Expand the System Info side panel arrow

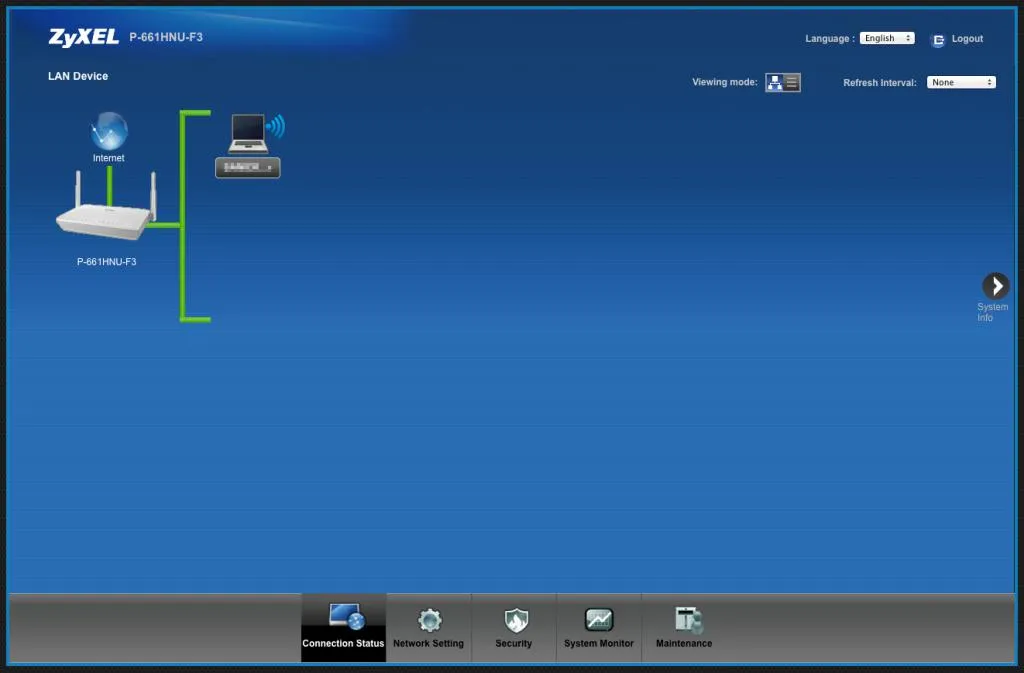click(996, 286)
